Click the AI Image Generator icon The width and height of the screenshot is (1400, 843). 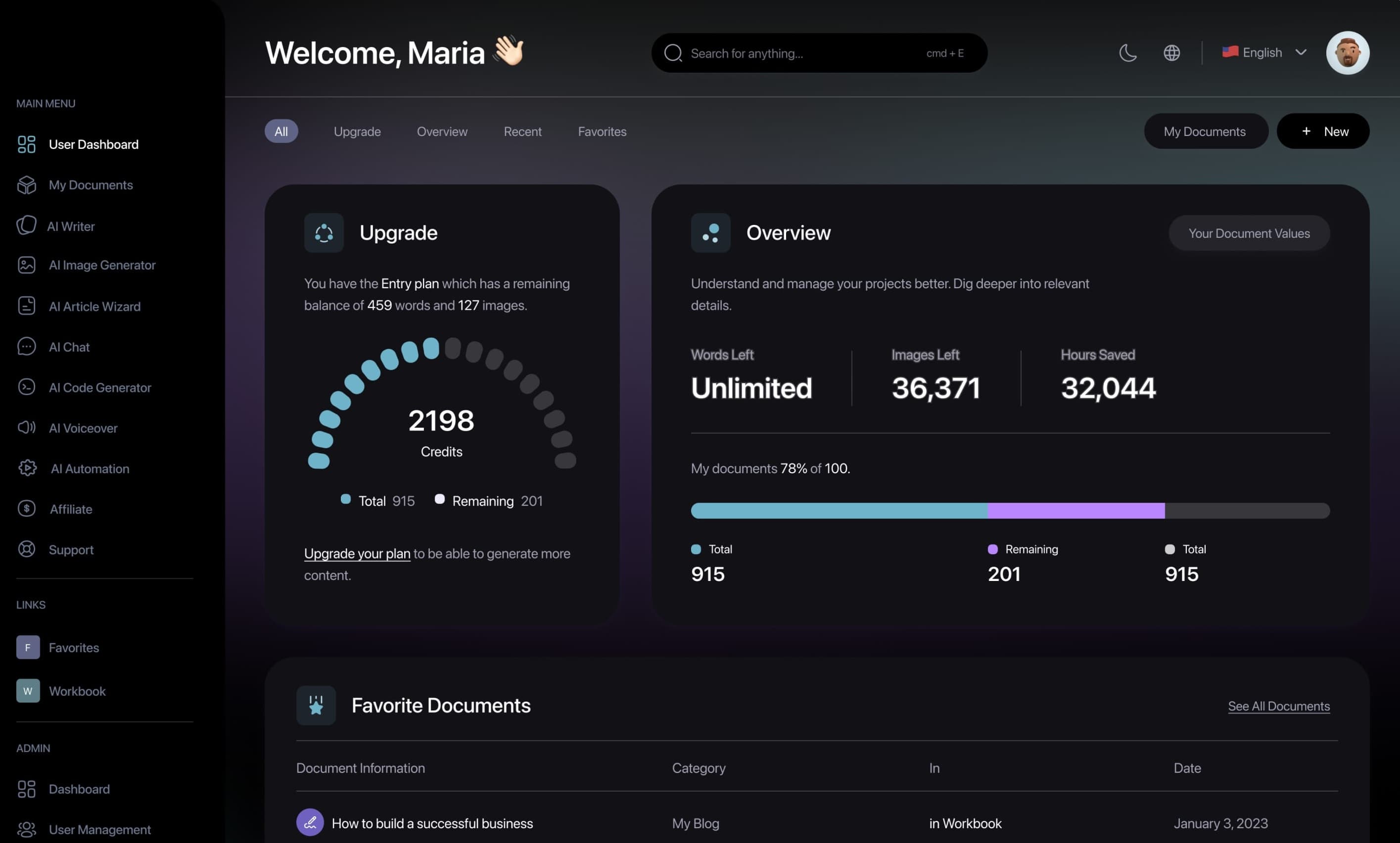pos(26,265)
